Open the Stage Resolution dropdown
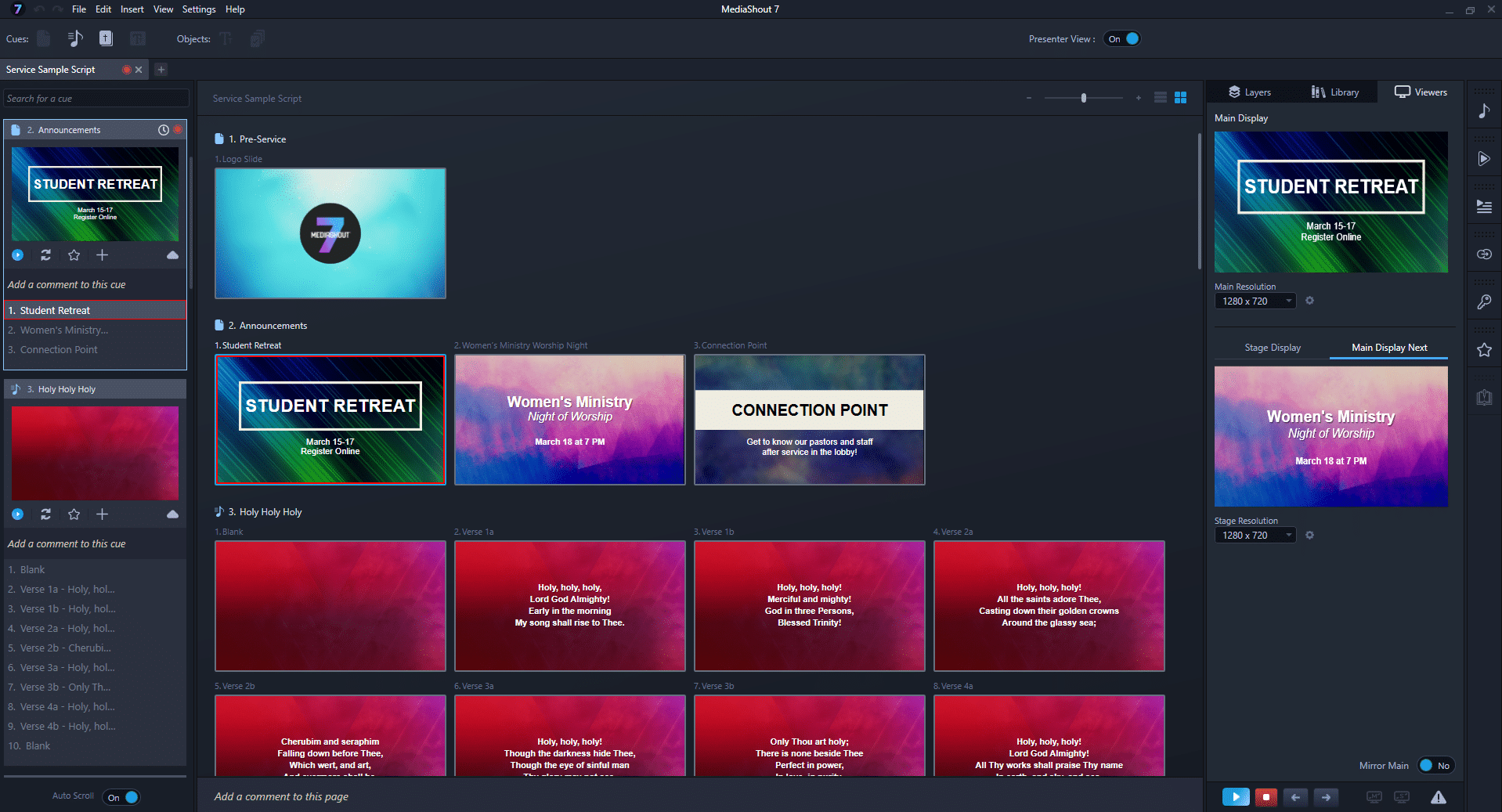The image size is (1502, 812). click(1255, 536)
